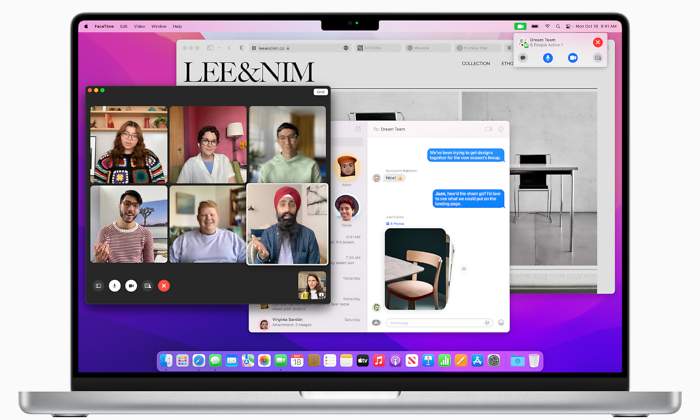The image size is (700, 420).
Task: Open the Apple menu
Action: pyautogui.click(x=86, y=26)
